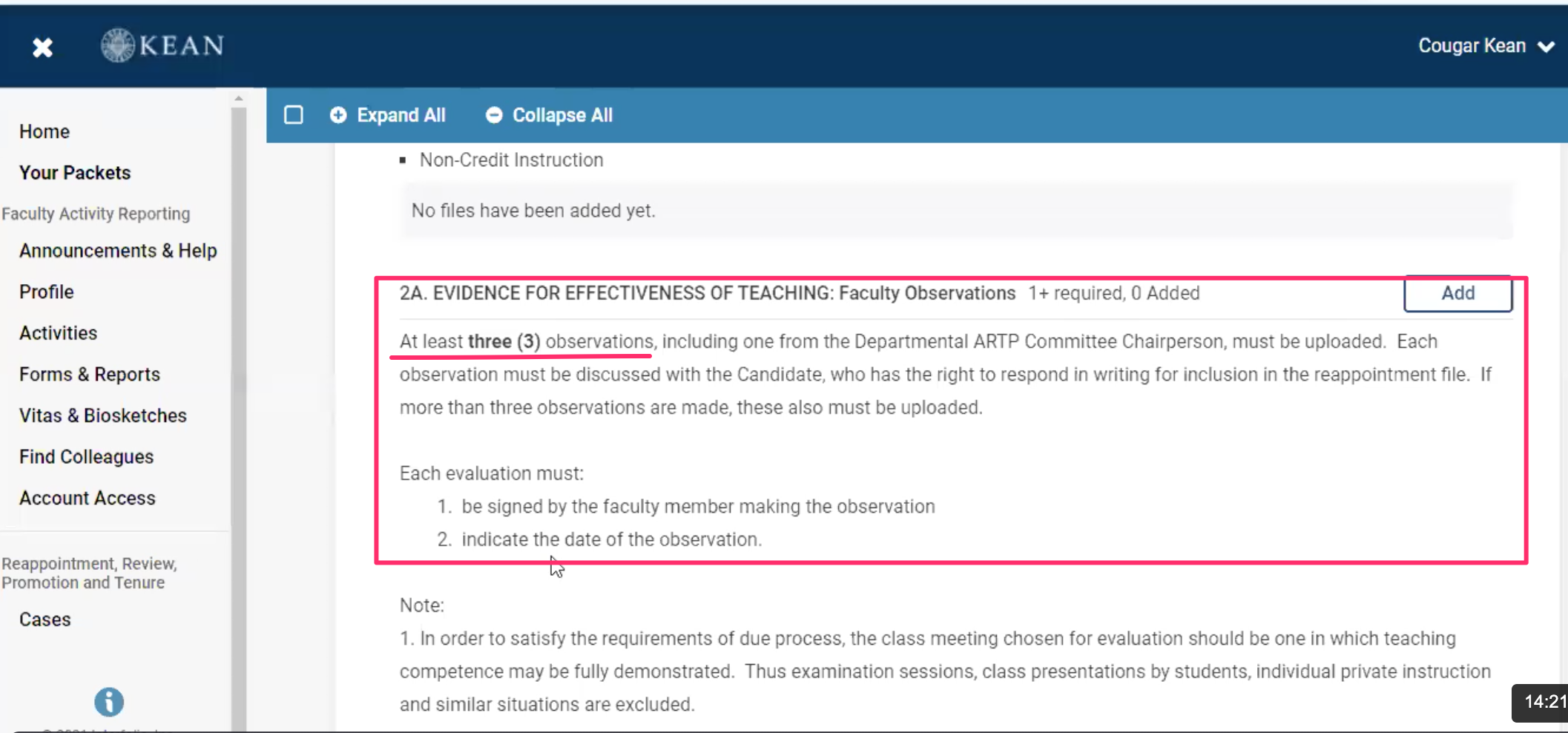Add a file to Faculty Observations section

pyautogui.click(x=1457, y=293)
